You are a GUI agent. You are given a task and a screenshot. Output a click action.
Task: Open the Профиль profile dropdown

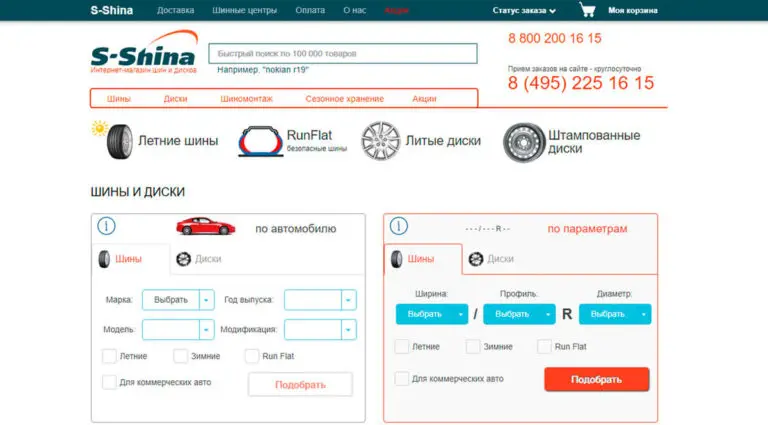point(519,314)
